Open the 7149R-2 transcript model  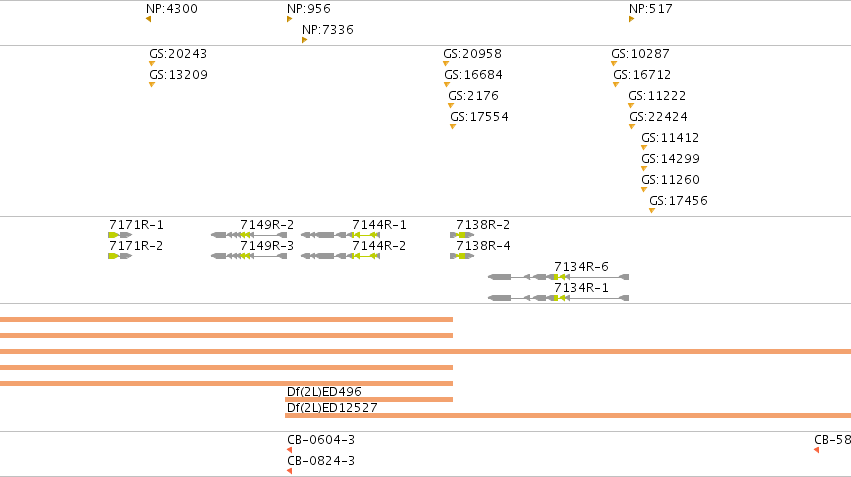249,235
